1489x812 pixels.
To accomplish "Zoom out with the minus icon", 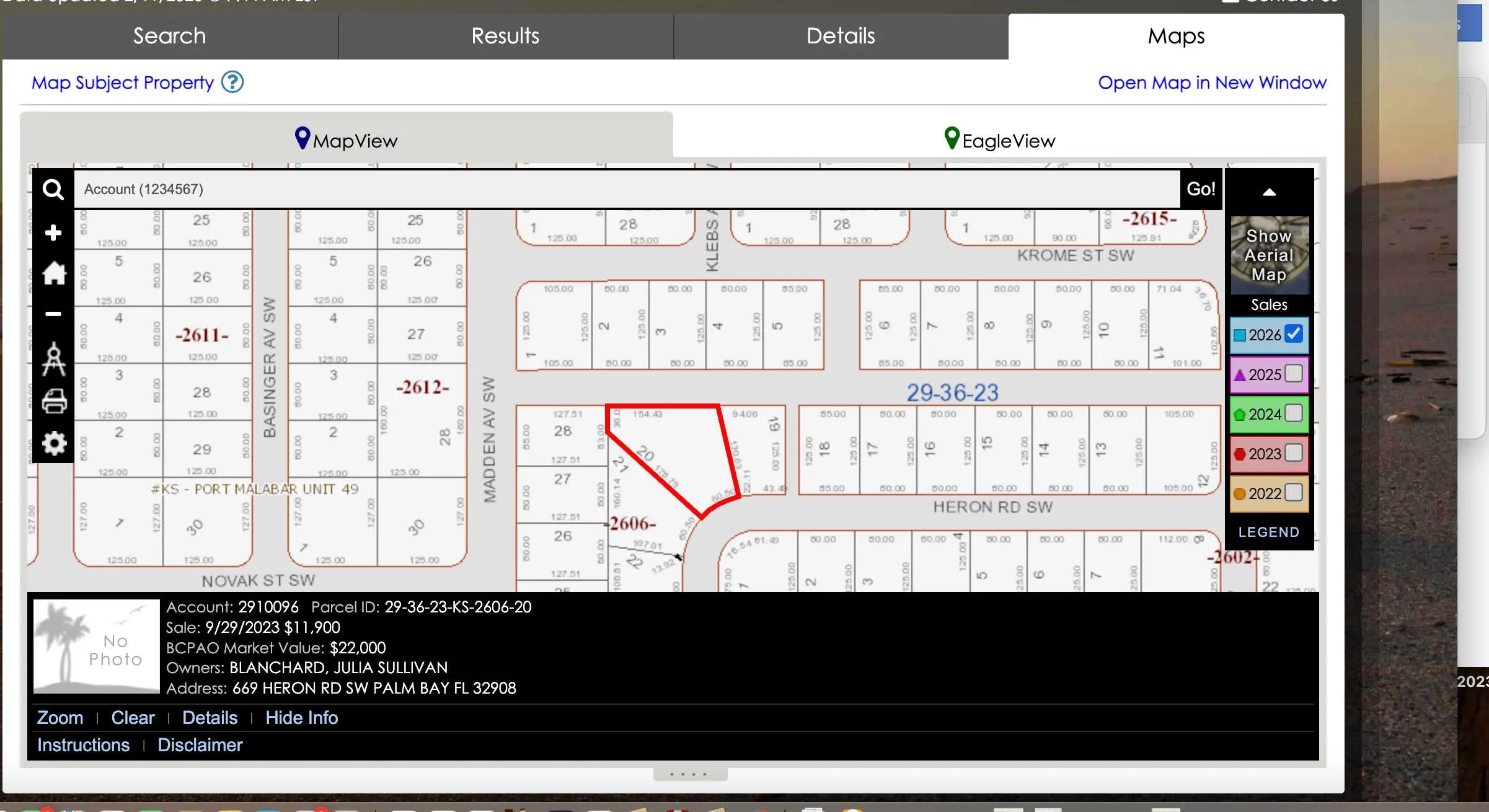I will tap(53, 314).
